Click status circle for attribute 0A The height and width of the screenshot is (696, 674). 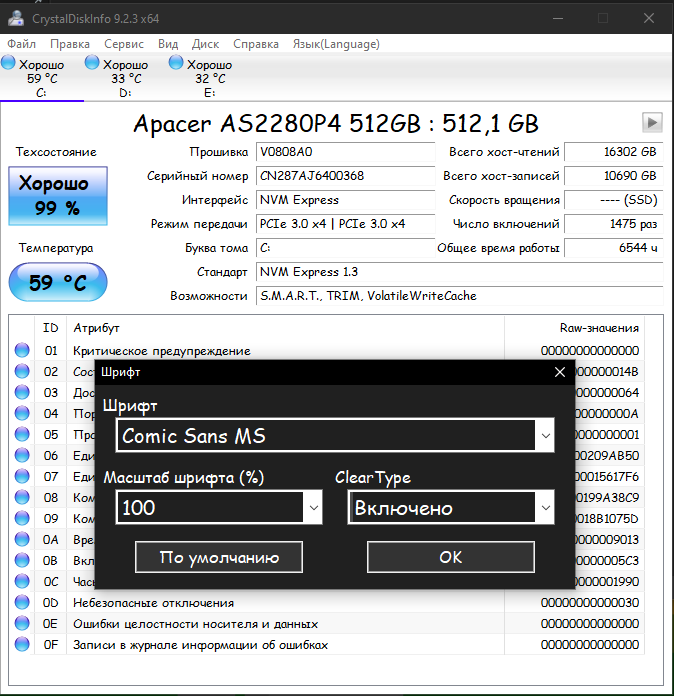point(22,539)
